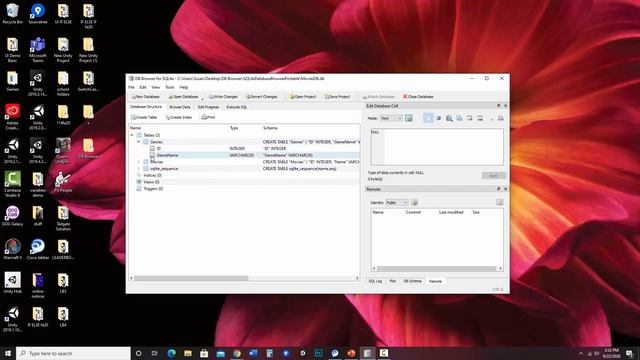Switch to the Edit Pragmas tab
The height and width of the screenshot is (360, 640).
[x=208, y=107]
